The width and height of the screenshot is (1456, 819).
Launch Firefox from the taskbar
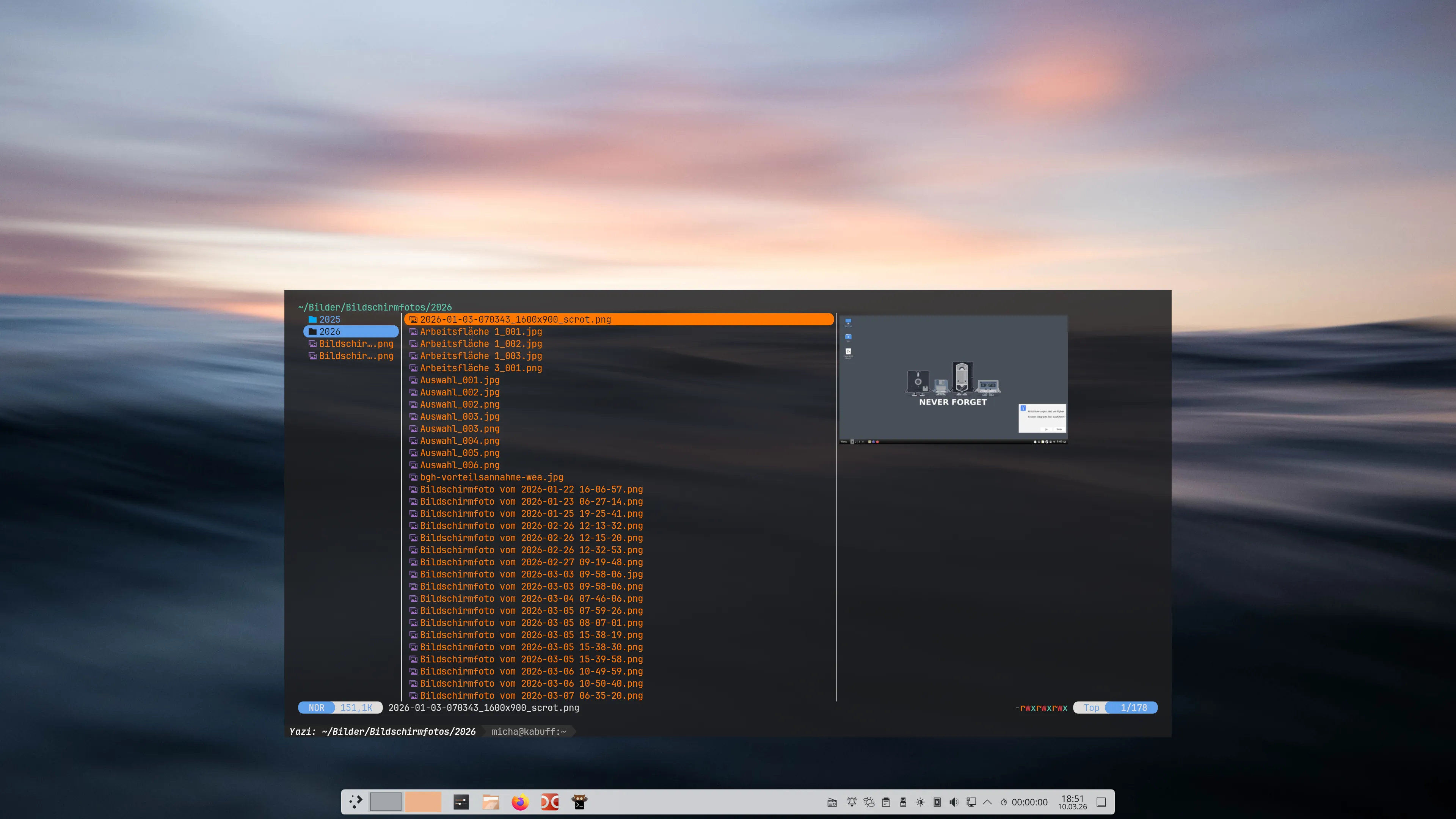(x=520, y=802)
